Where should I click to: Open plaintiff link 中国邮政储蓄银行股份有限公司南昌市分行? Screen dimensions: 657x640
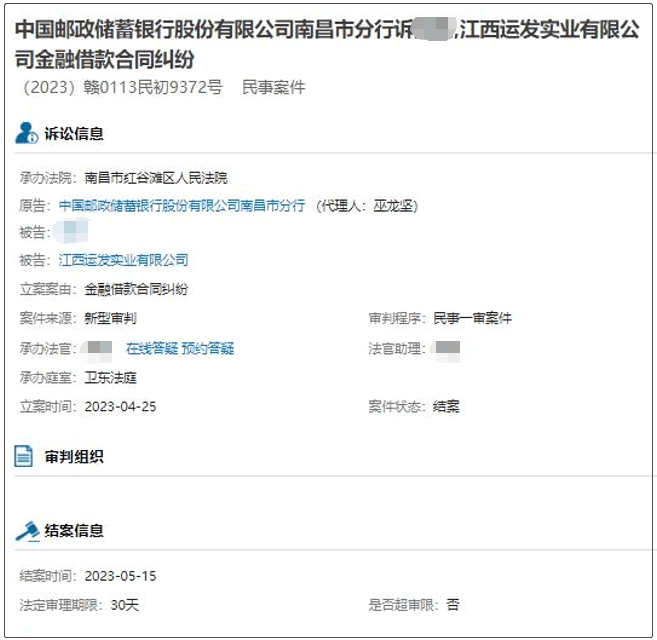click(x=182, y=205)
